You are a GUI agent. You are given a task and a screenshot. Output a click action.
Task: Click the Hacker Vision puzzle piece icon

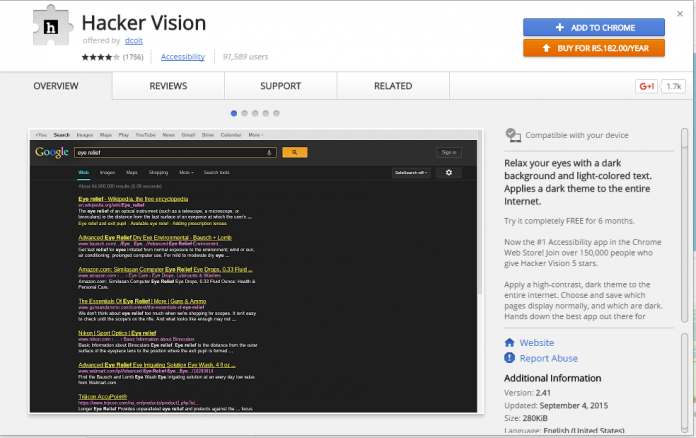(52, 26)
